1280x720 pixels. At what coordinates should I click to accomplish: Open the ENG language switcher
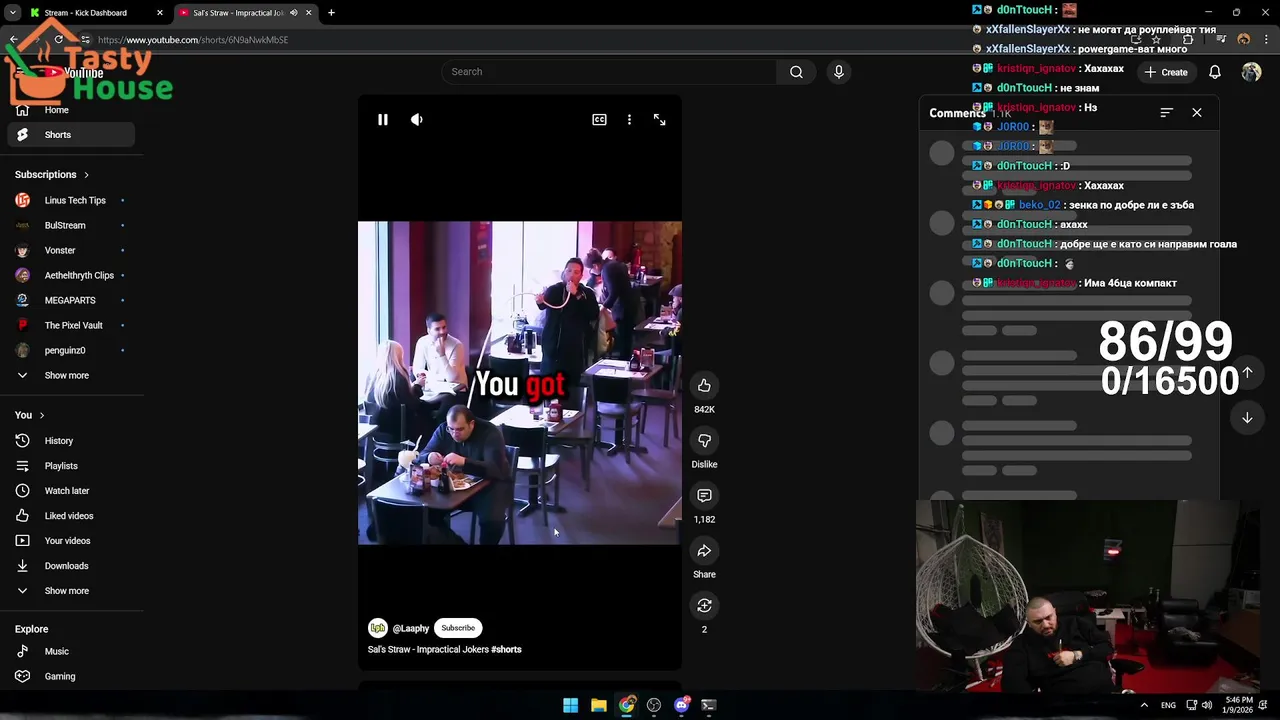[1168, 705]
